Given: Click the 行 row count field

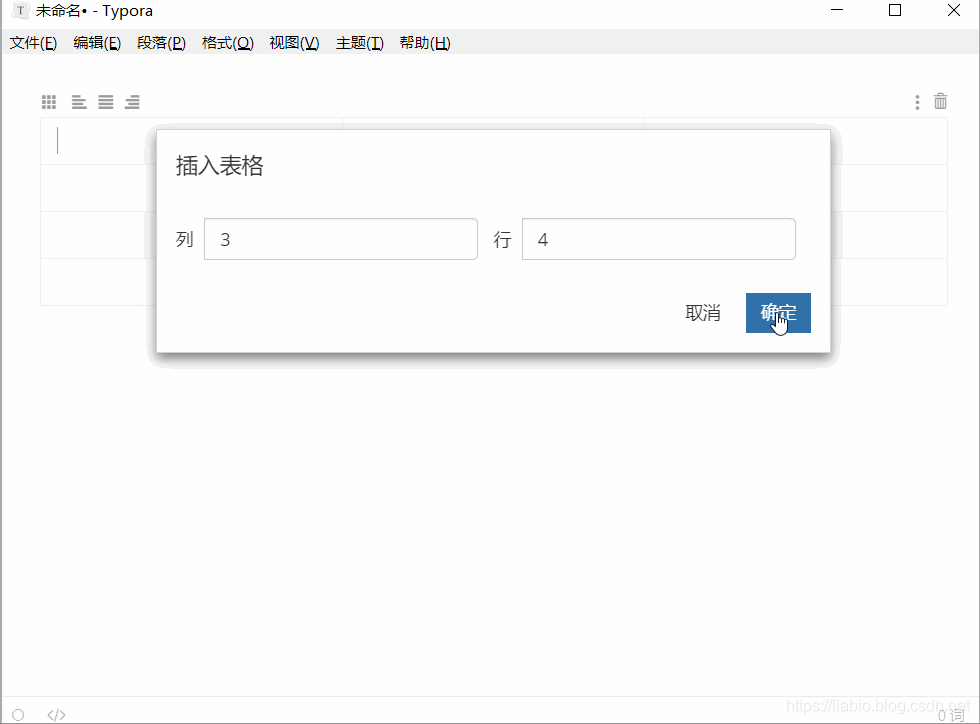Looking at the screenshot, I should (x=658, y=239).
